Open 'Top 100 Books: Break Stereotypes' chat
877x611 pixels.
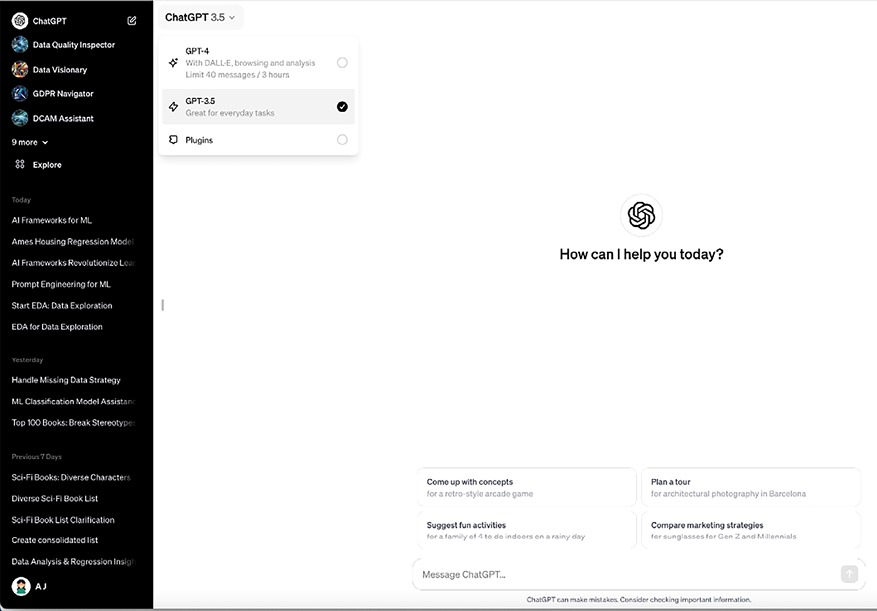pos(73,422)
